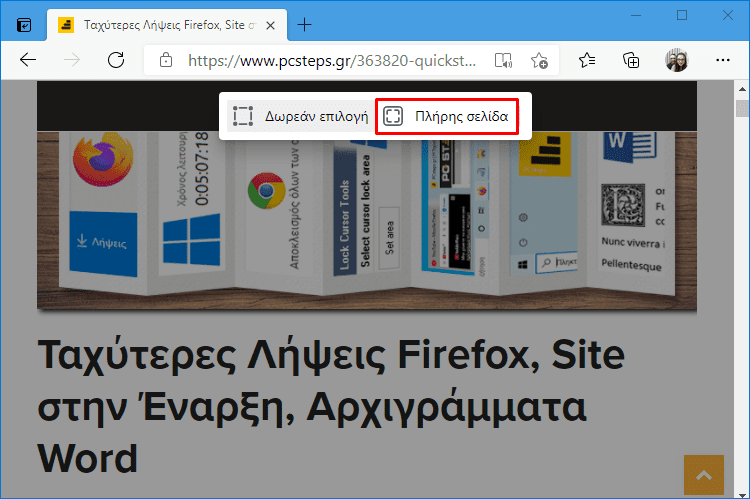Close the Ταχύτερες Λήψεις Firefox tab
The height and width of the screenshot is (499, 750).
270,25
